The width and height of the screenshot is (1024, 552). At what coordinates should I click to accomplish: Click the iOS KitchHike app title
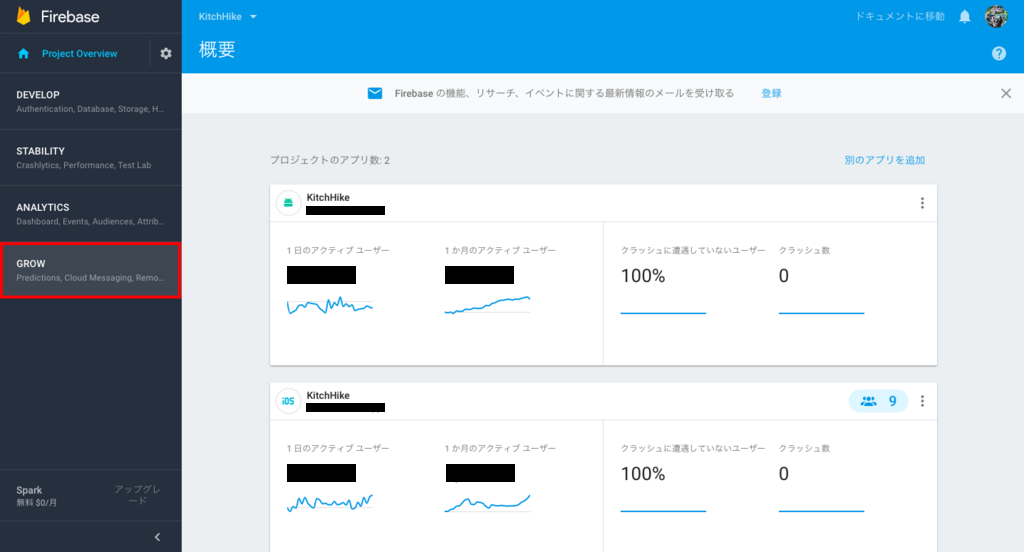coord(328,395)
